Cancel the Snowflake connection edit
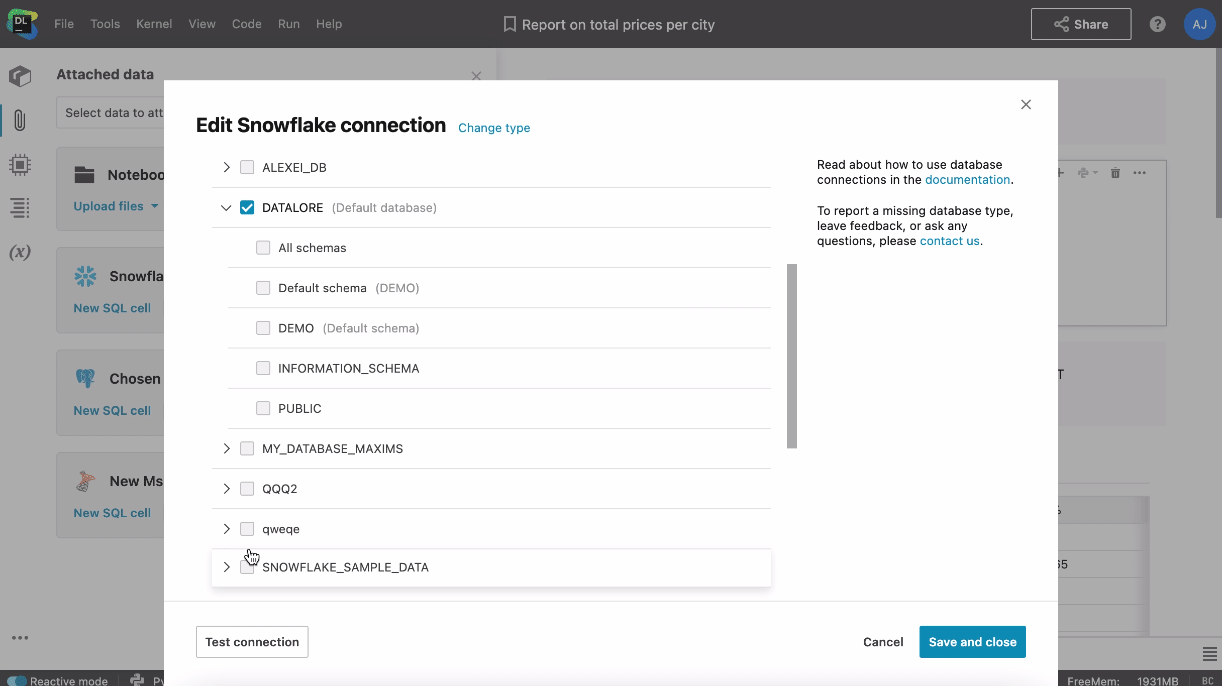 click(883, 642)
